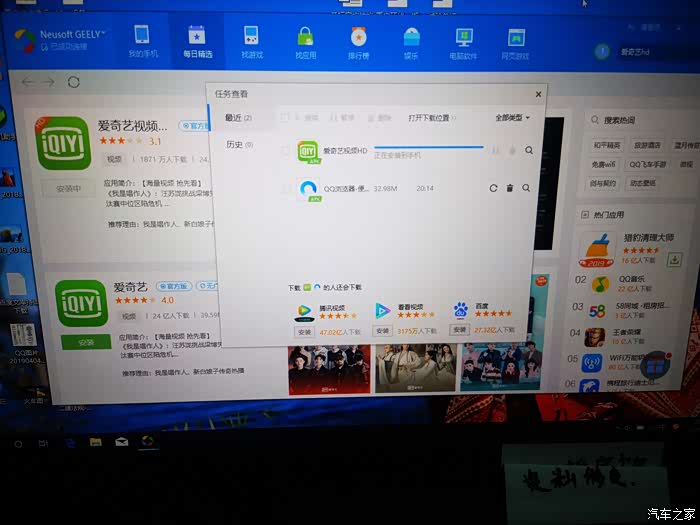
Task: Open the blue-toned group poster thumbnail
Action: click(x=500, y=367)
